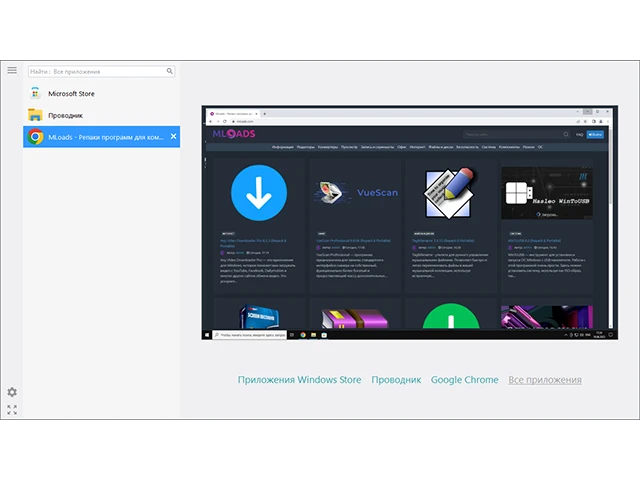Close the MLoads Chrome window entry
Screen dimensions: 640x480
click(x=173, y=137)
